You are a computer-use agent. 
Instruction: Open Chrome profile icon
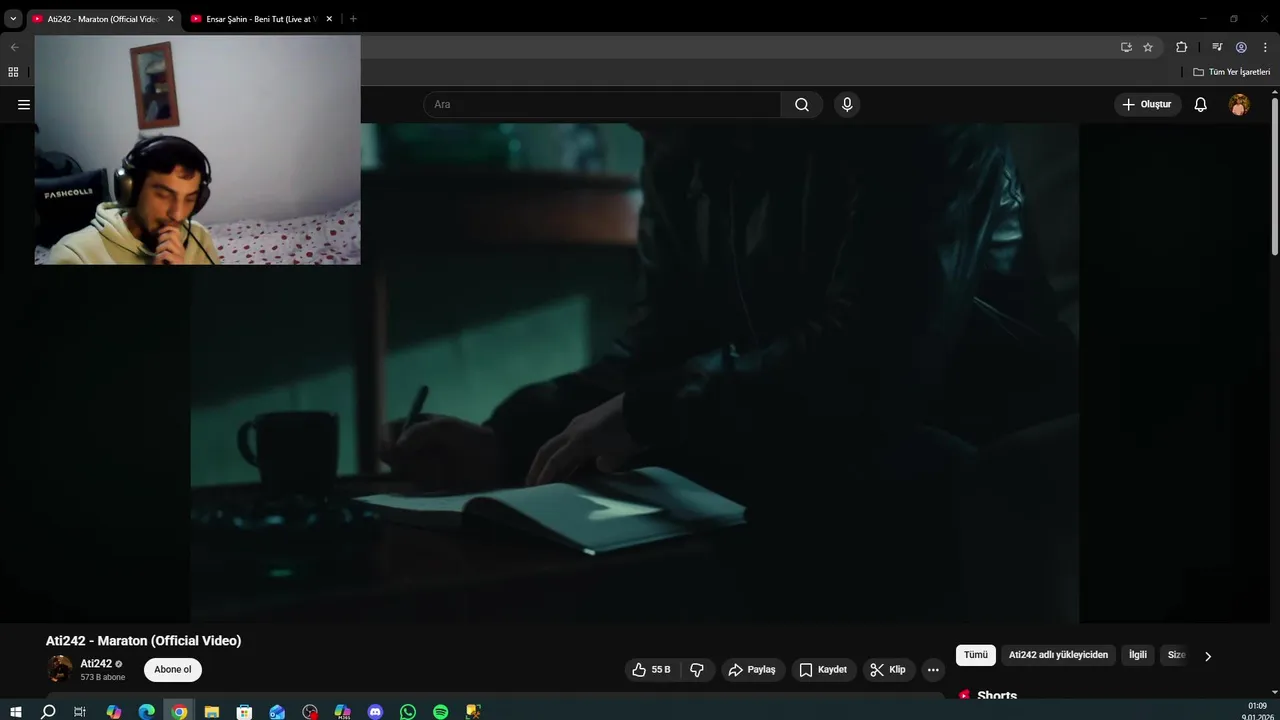pyautogui.click(x=1241, y=47)
